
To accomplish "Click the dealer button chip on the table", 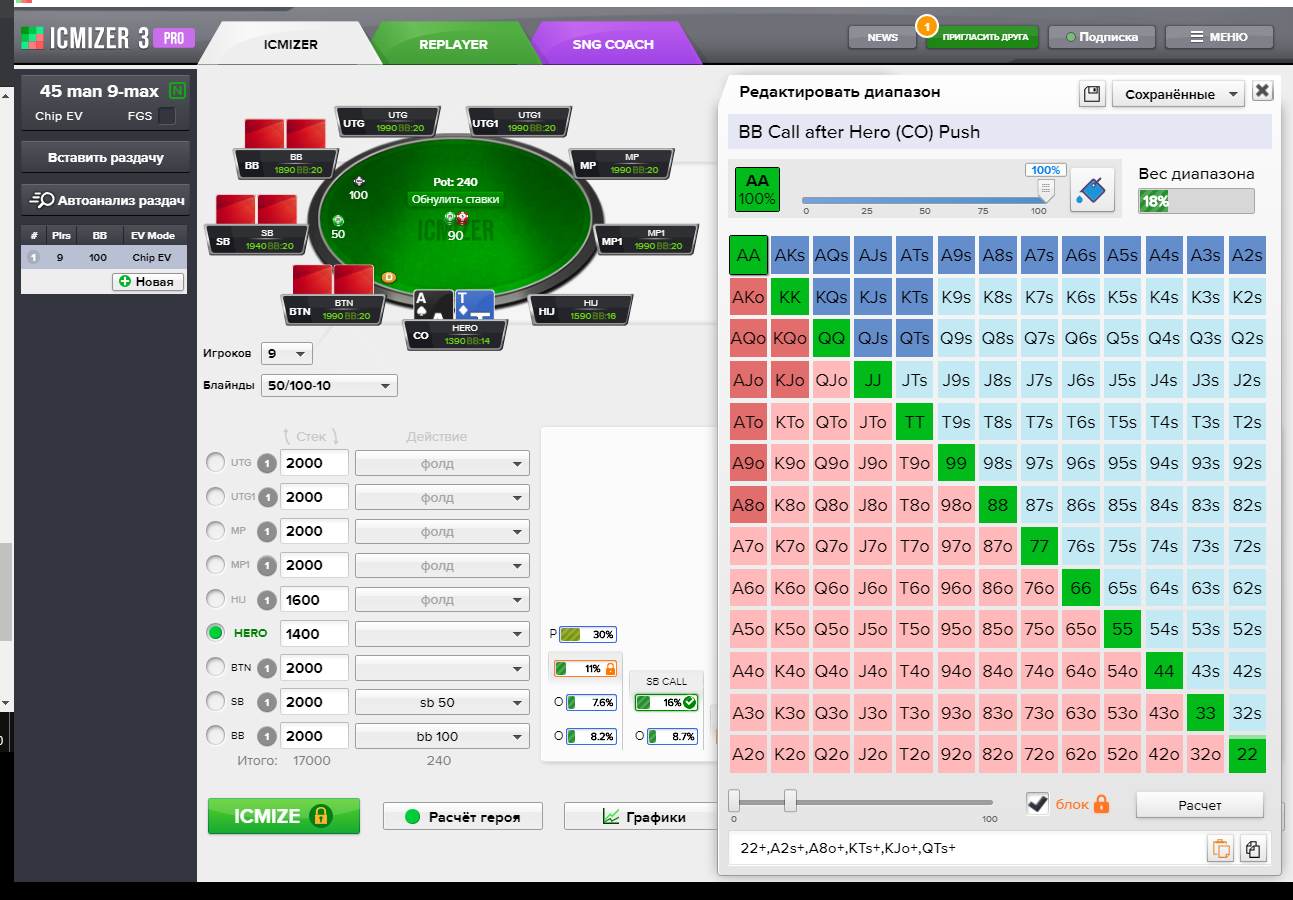I will 389,276.
